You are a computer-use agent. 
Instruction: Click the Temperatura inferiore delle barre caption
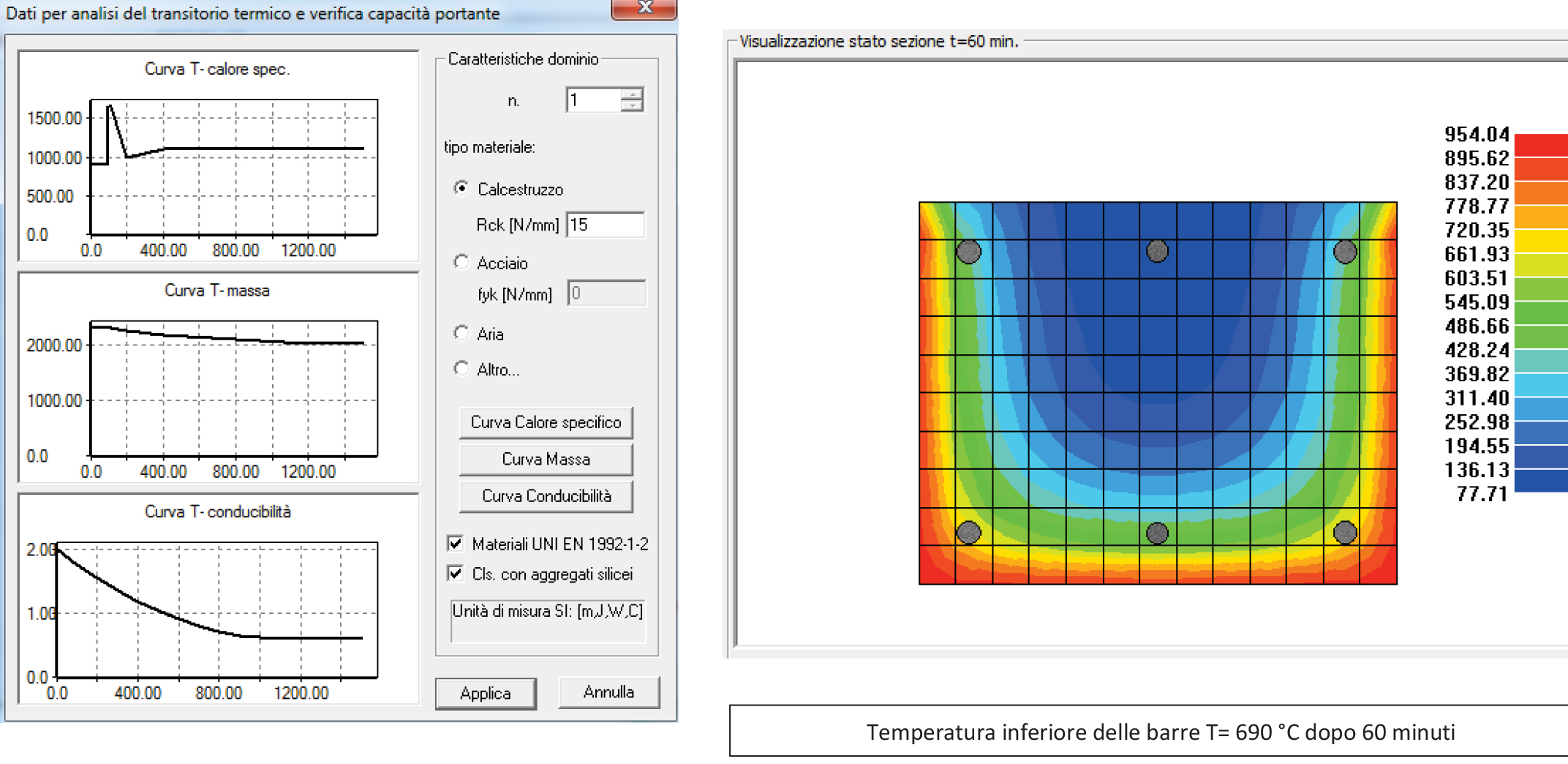point(1160,732)
